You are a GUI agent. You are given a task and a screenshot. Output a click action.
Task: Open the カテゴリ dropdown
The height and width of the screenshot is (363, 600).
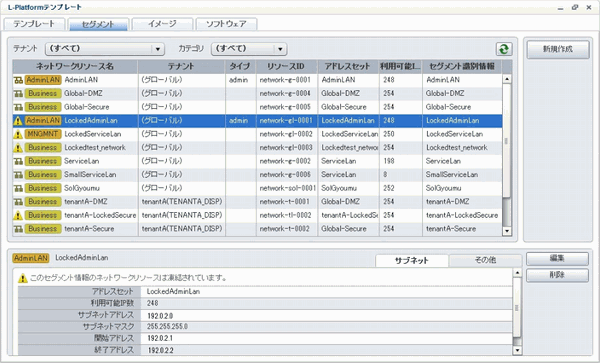(249, 49)
